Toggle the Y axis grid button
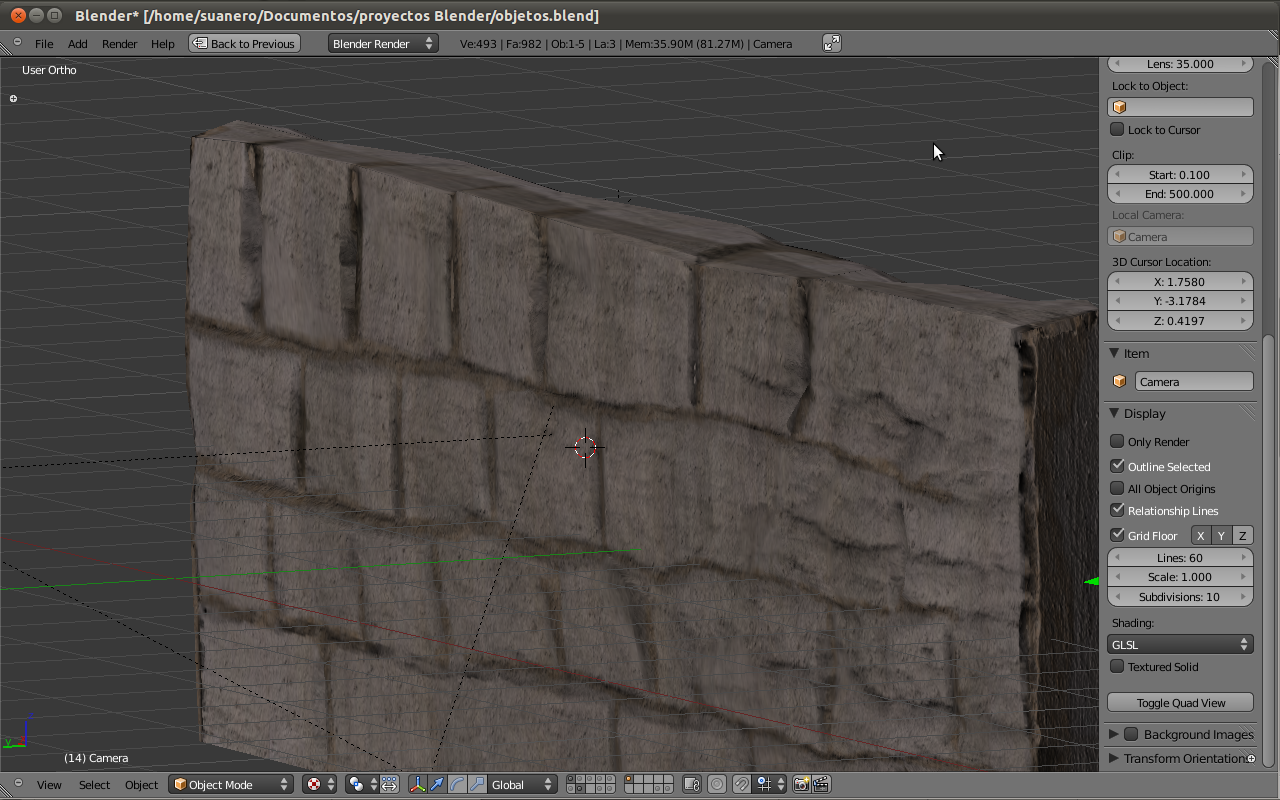 click(1221, 536)
